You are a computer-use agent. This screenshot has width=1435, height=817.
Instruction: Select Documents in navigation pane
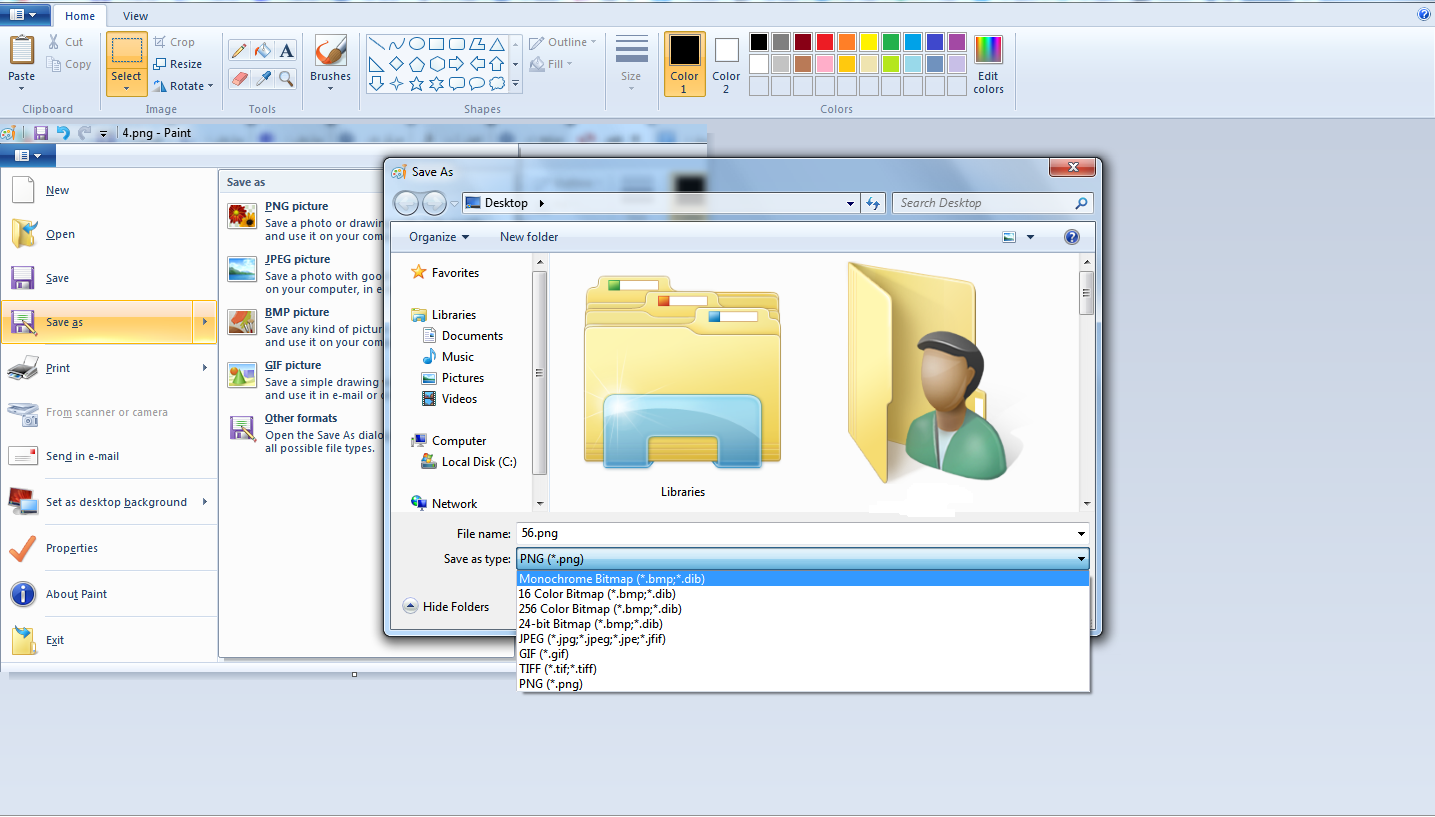pyautogui.click(x=472, y=336)
